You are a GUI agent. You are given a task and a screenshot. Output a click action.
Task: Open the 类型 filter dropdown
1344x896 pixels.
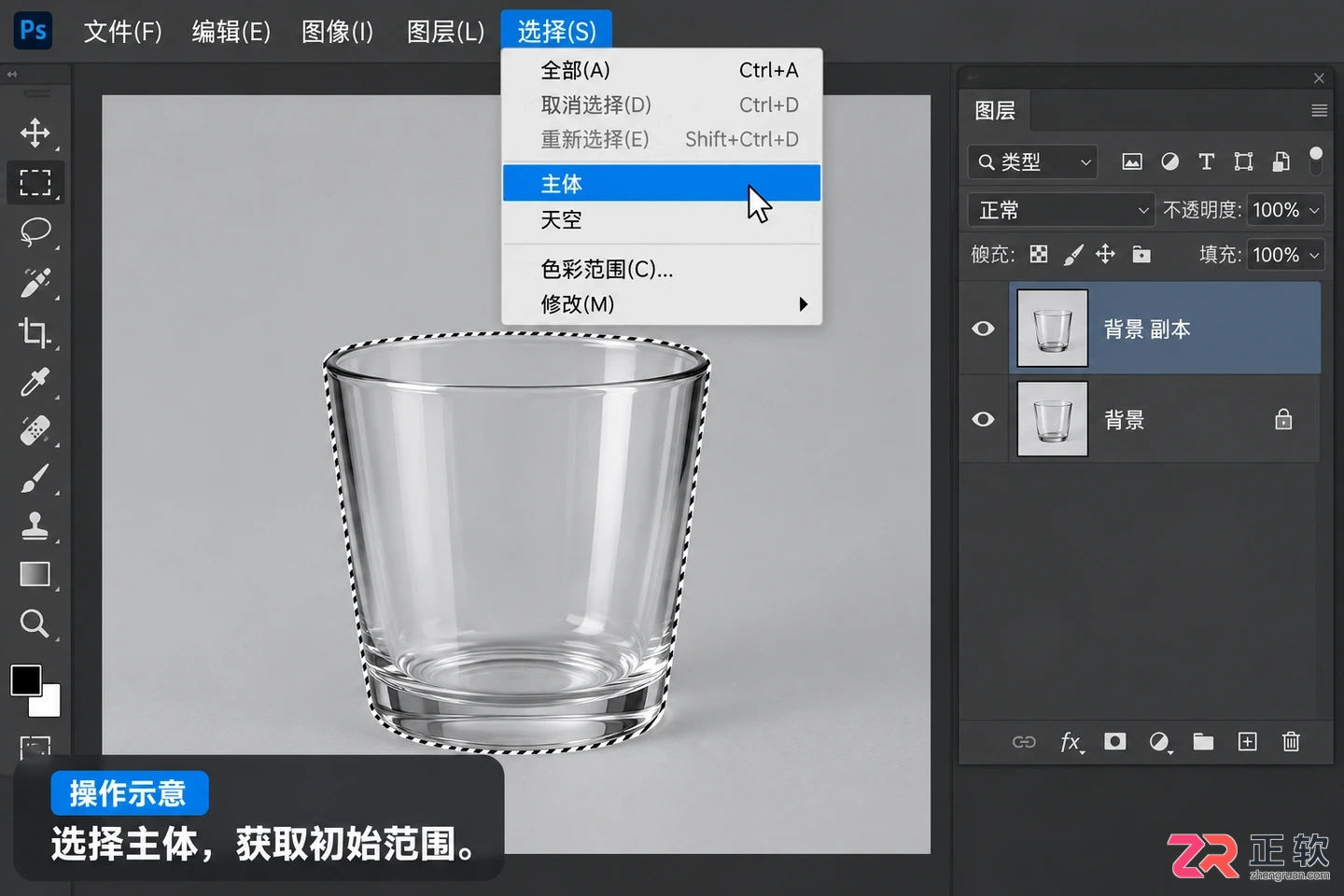(1033, 162)
